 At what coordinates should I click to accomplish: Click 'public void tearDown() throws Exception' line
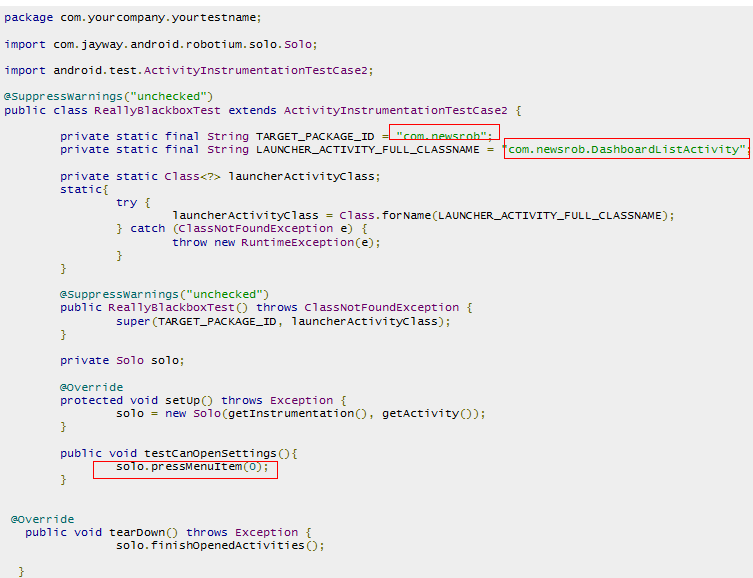tap(168, 532)
